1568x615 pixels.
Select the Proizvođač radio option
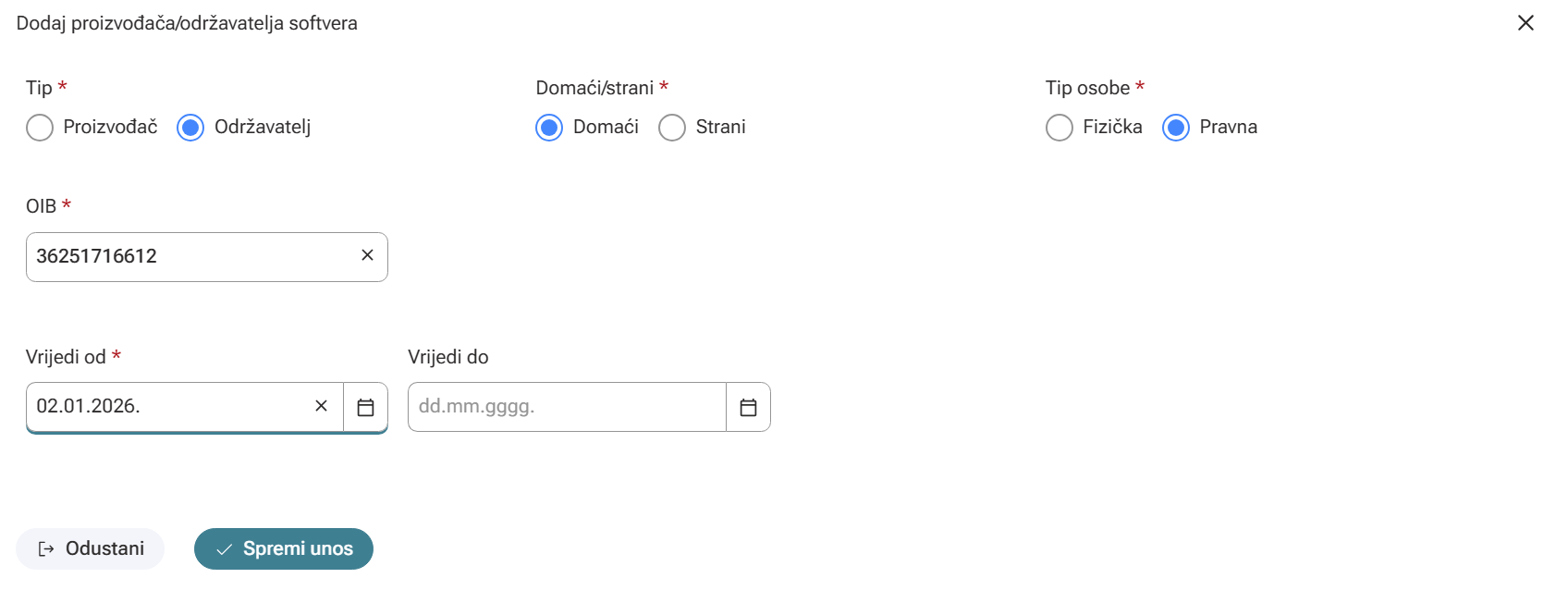tap(40, 128)
